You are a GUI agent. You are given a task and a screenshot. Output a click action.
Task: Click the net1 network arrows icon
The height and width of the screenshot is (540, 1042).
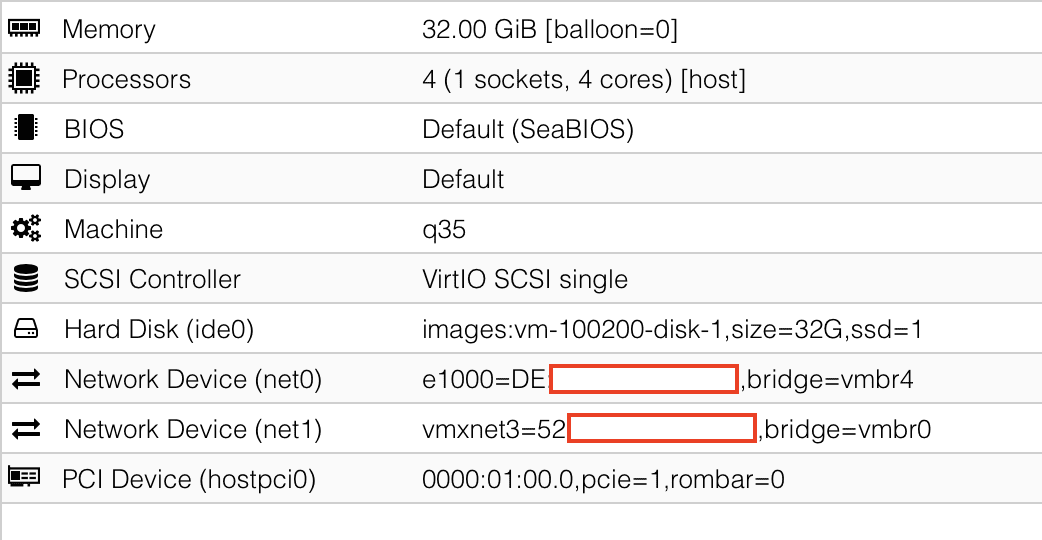tap(25, 429)
